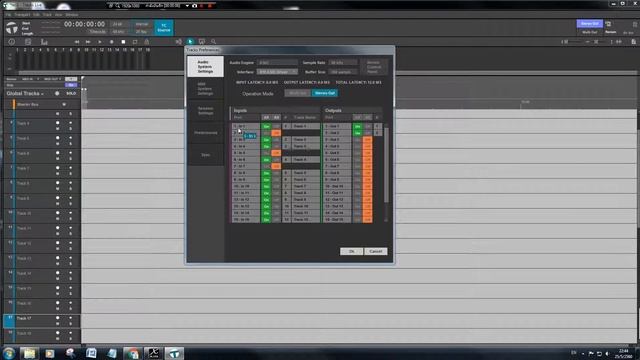Open the Edit menu
Image resolution: width=640 pixels, height=360 pixels.
[36, 15]
